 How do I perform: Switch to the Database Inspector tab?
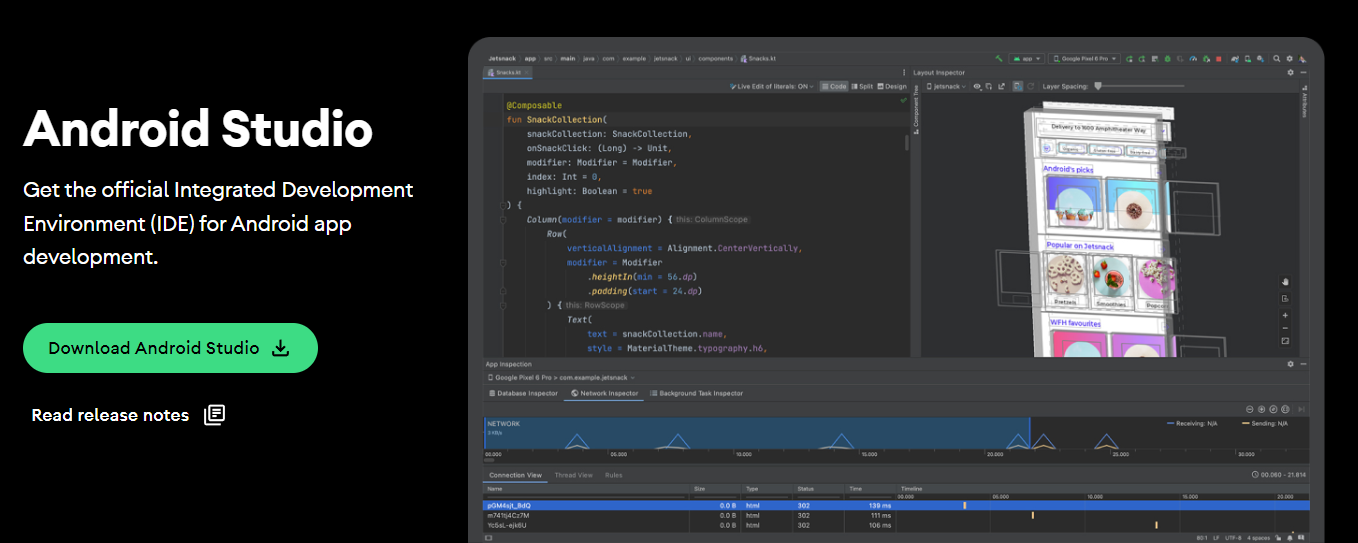pyautogui.click(x=523, y=393)
